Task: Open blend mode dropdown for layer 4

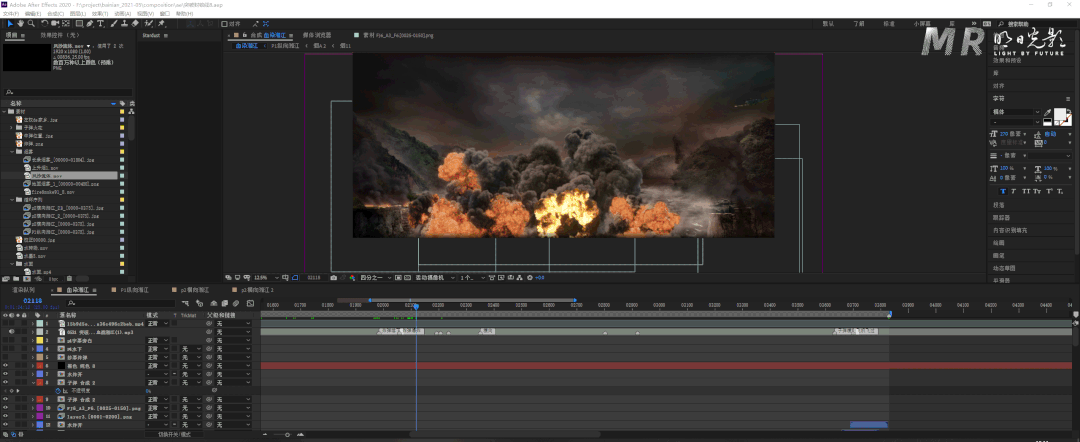Action: (158, 349)
